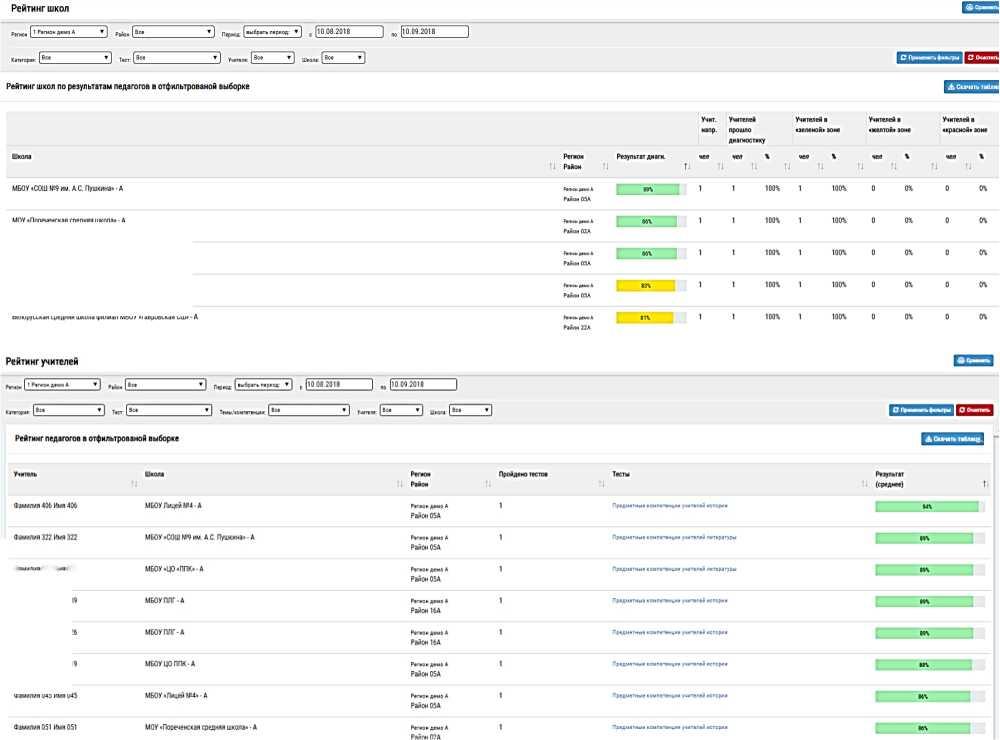Clear filters with red button in Рейтинг учителей

(974, 410)
